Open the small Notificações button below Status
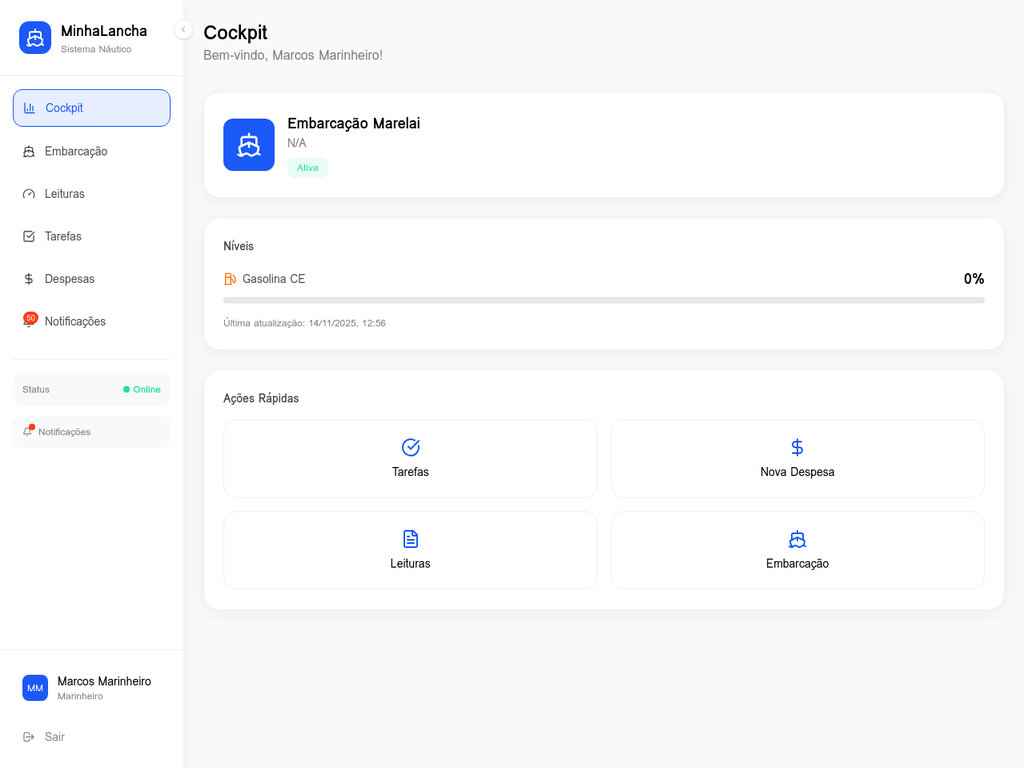The height and width of the screenshot is (768, 1024). coord(91,432)
